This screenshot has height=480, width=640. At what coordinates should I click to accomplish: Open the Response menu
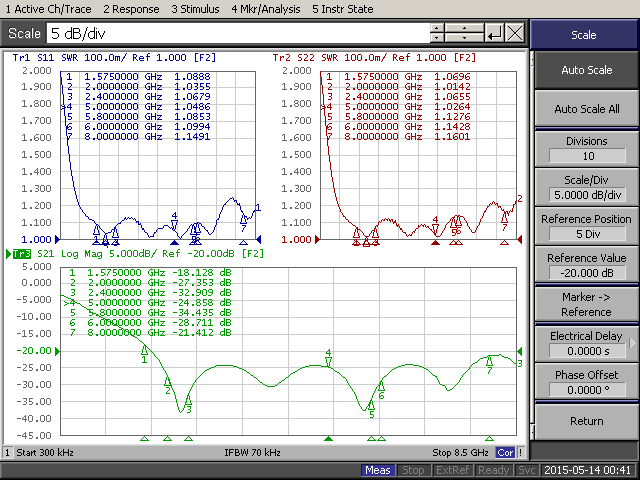pyautogui.click(x=131, y=9)
